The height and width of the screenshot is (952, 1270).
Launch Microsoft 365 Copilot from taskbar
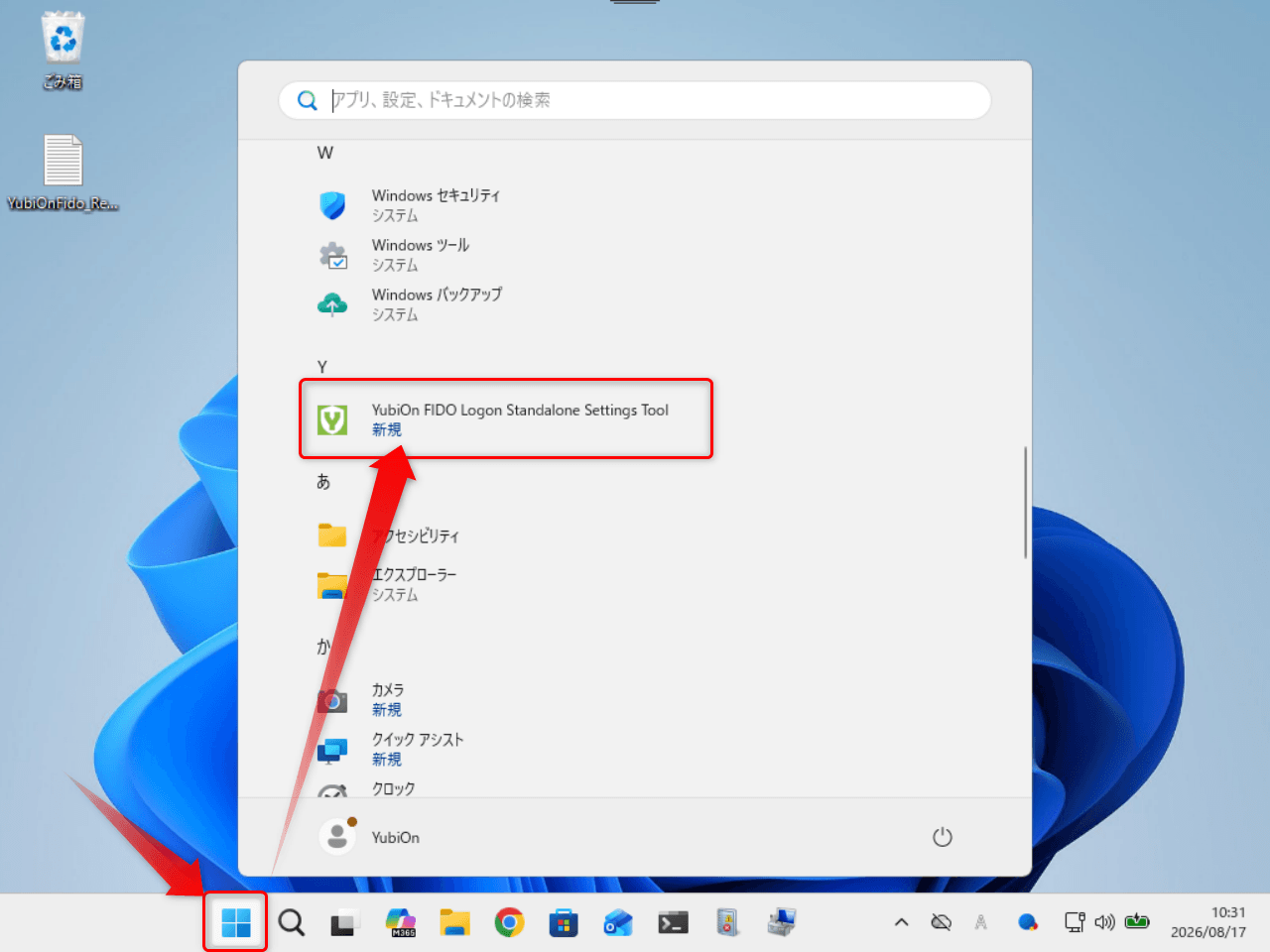(x=401, y=923)
